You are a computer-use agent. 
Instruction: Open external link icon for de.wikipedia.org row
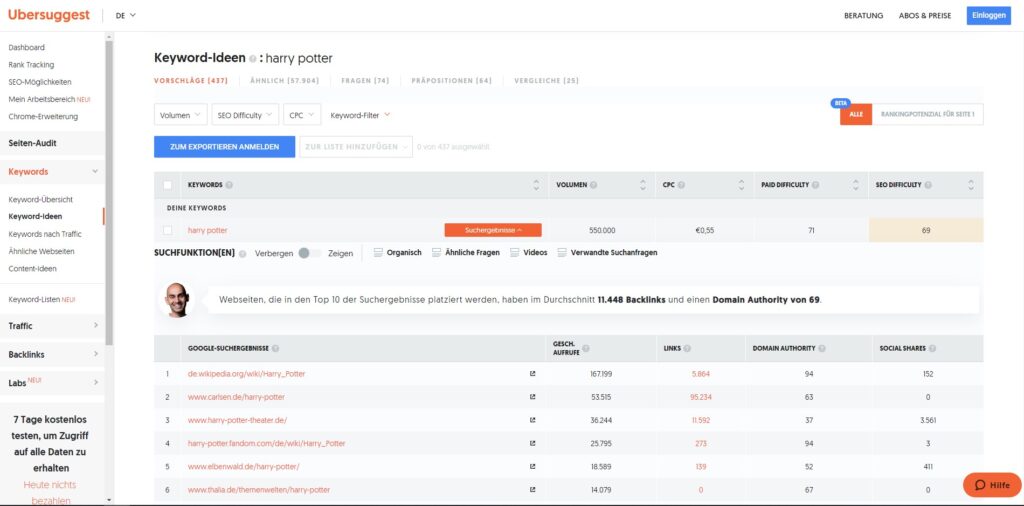click(532, 374)
